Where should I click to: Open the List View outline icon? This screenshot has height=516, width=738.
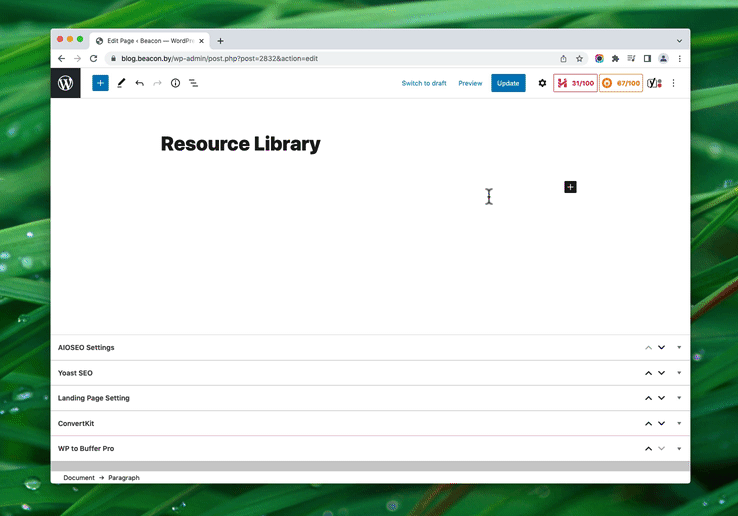(193, 83)
